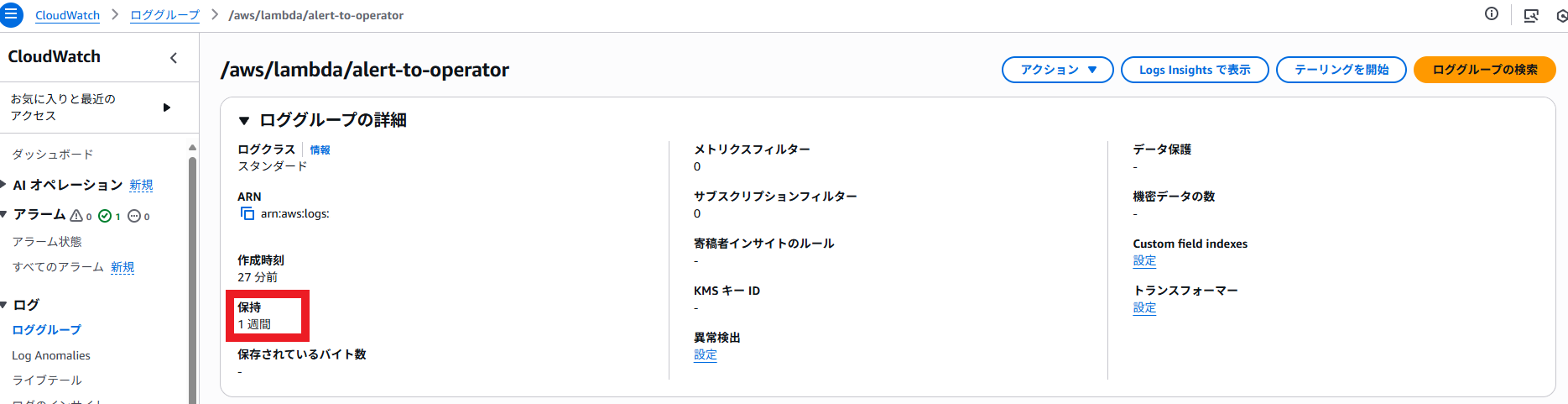Open ダッシュボード in the sidebar
The image size is (1568, 404).
(53, 155)
